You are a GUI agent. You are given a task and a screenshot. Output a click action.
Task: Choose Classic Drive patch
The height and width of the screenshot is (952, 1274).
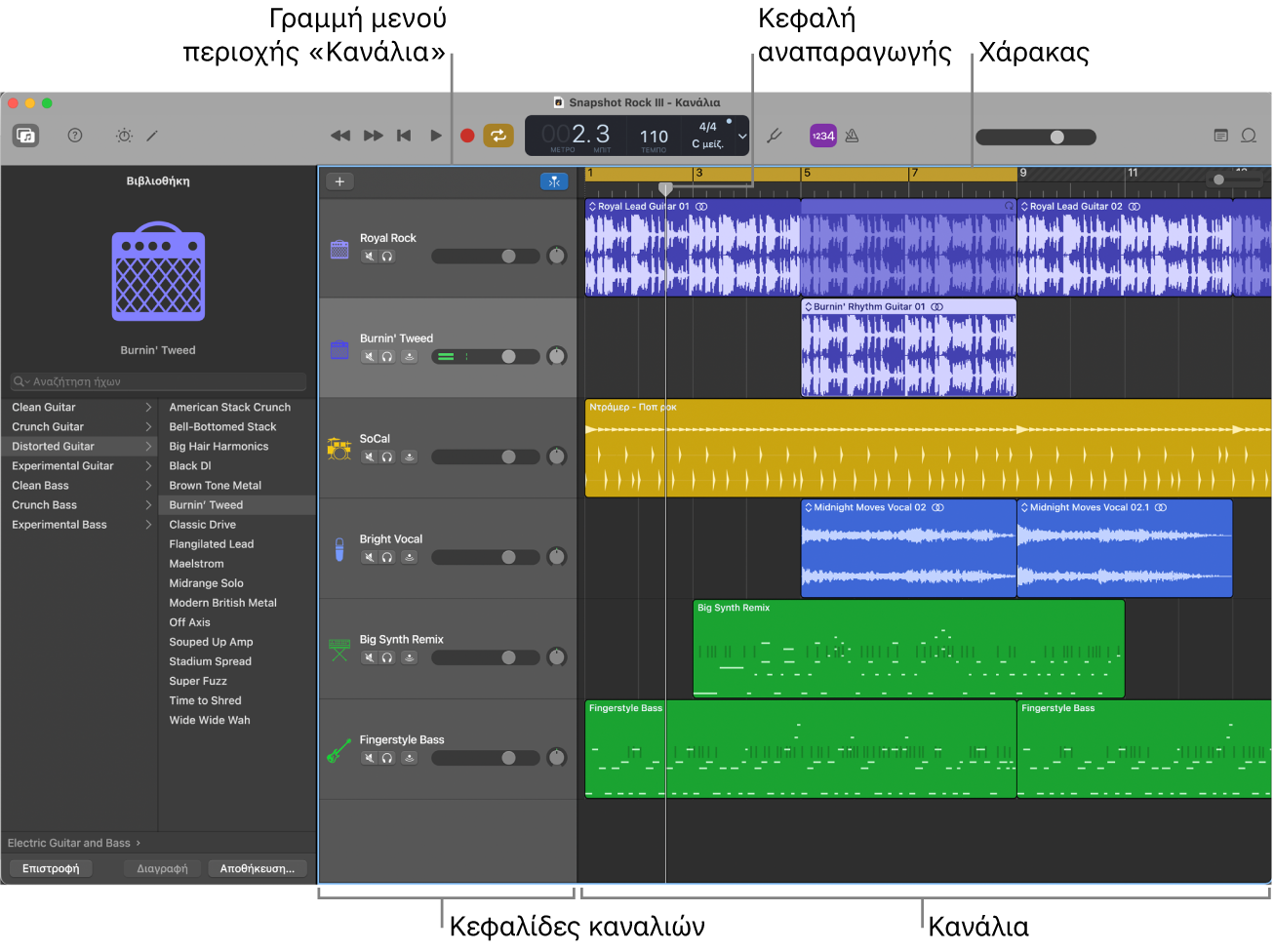coord(202,524)
